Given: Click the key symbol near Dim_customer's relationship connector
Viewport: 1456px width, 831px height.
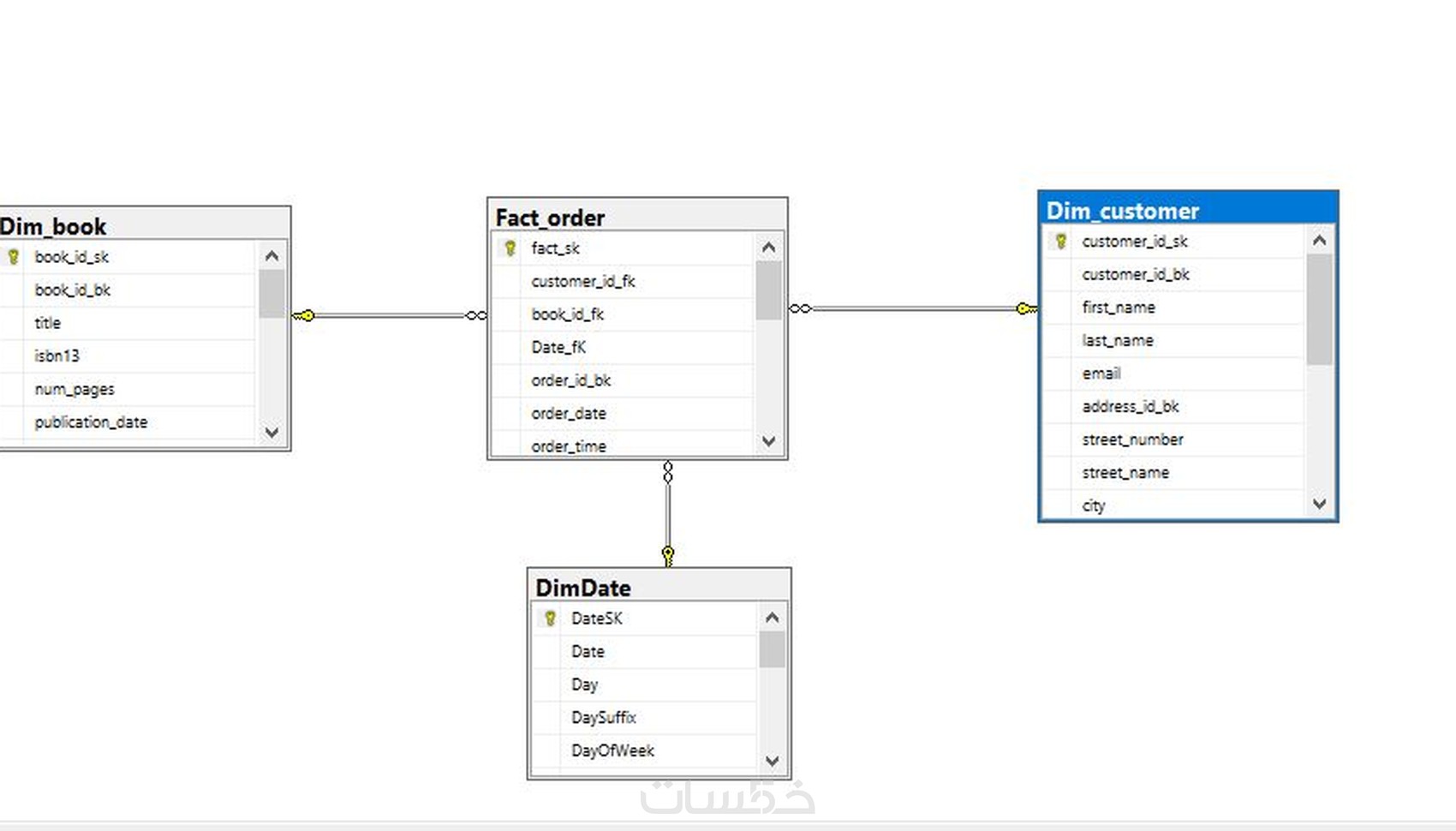Looking at the screenshot, I should tap(1025, 308).
